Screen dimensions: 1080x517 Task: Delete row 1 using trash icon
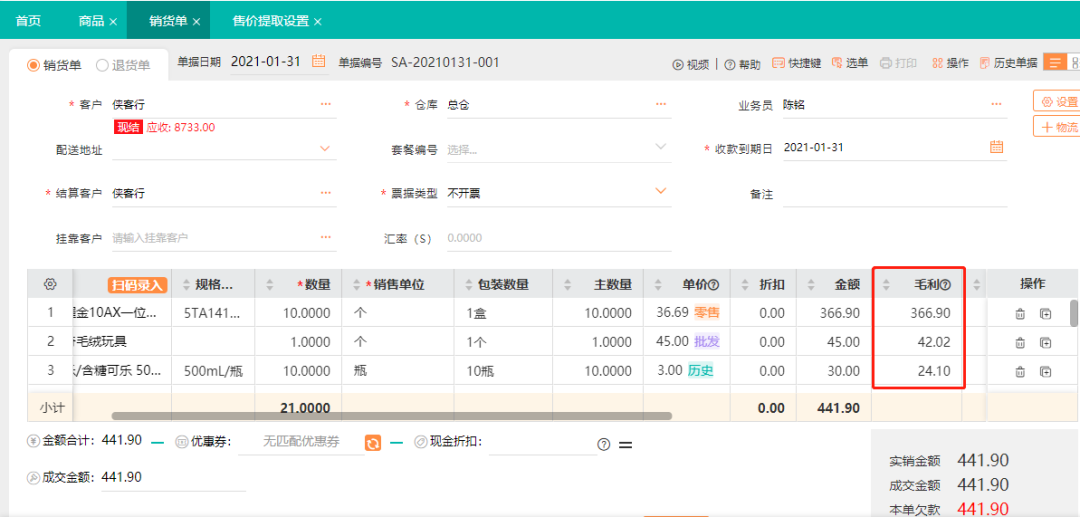[x=1020, y=314]
